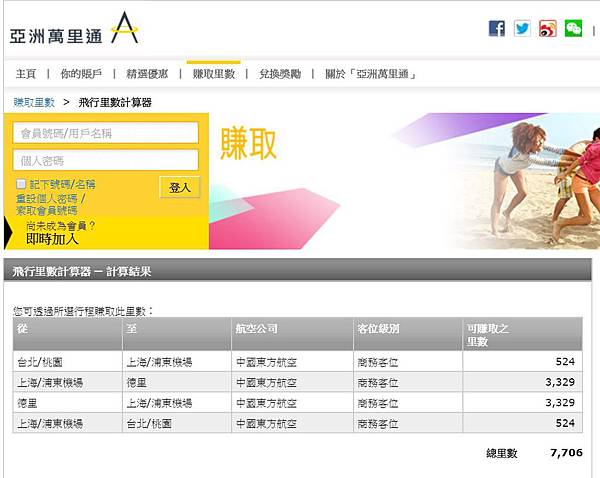
Task: Open the Twitter social icon
Action: tap(522, 28)
